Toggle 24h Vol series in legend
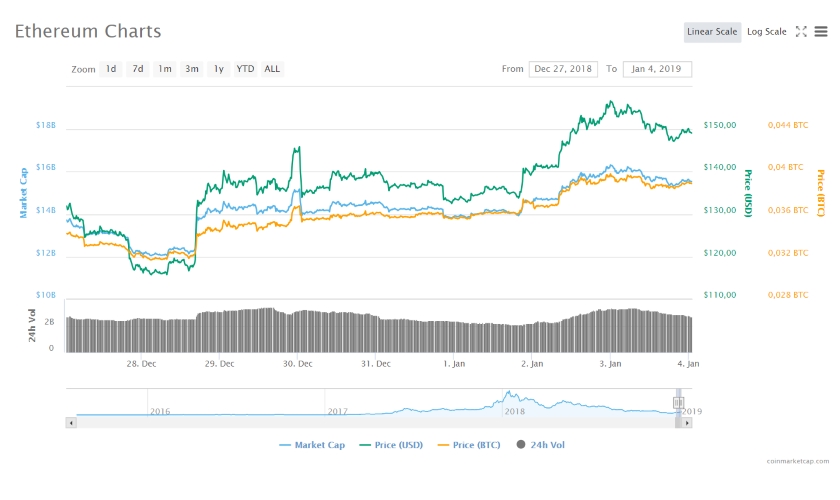The image size is (840, 500). point(541,445)
